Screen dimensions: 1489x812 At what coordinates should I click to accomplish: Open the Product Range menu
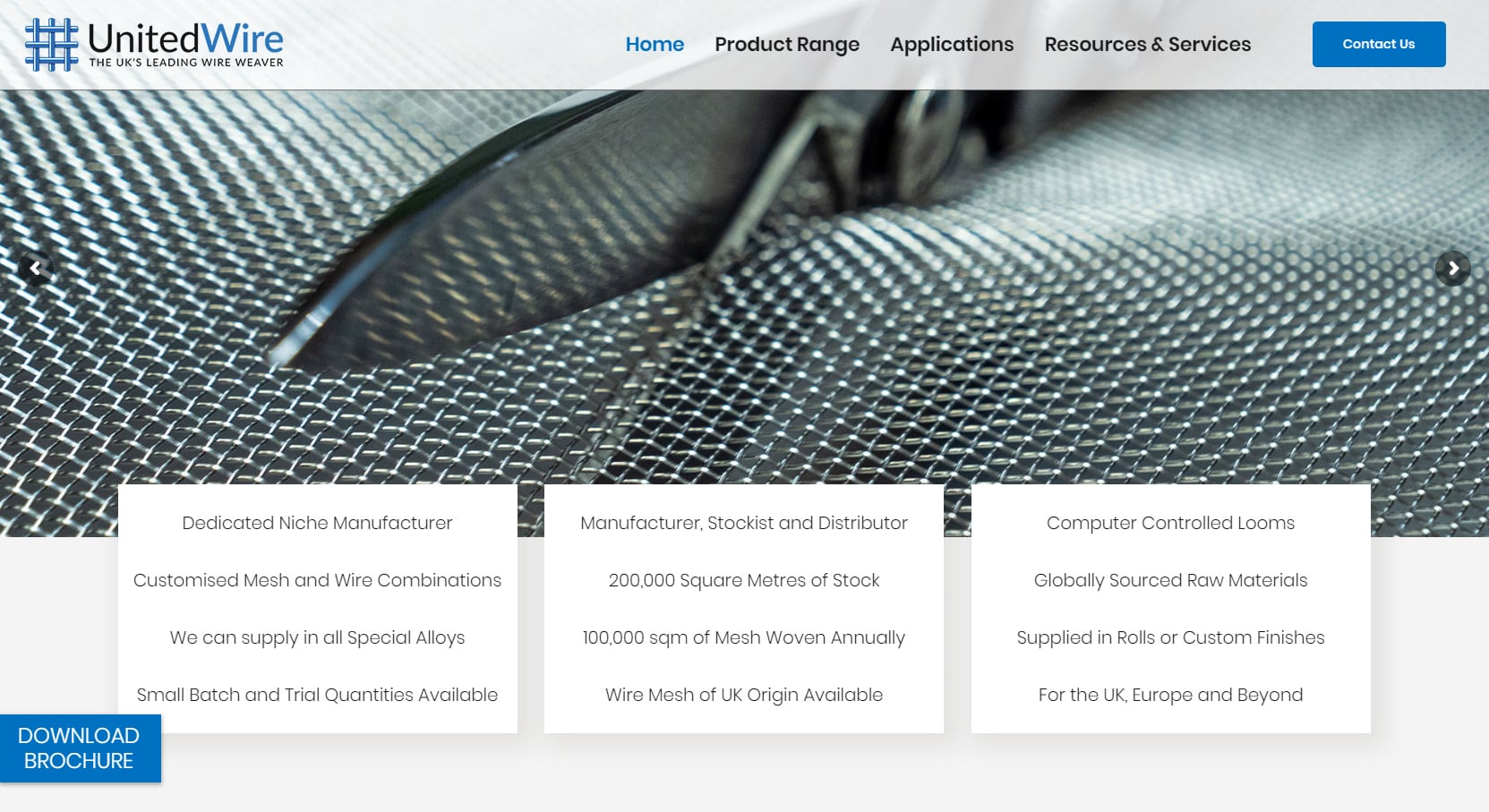[787, 45]
